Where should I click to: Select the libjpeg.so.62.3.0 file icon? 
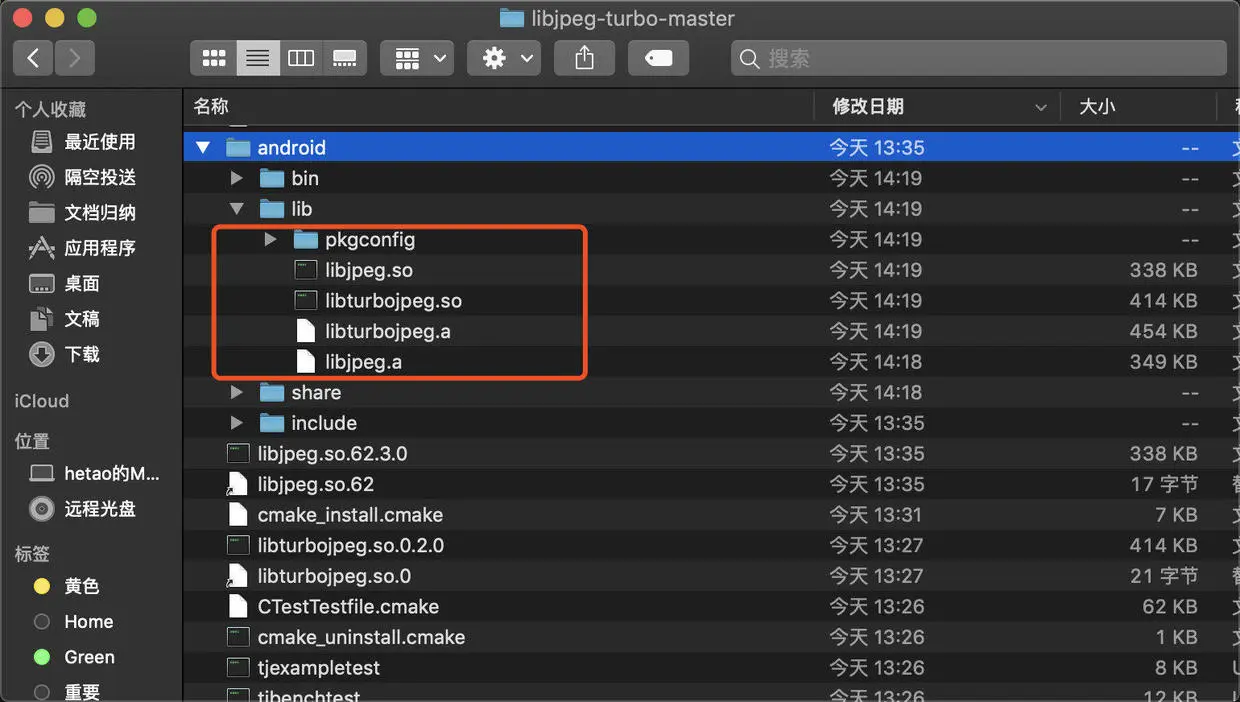pyautogui.click(x=238, y=453)
